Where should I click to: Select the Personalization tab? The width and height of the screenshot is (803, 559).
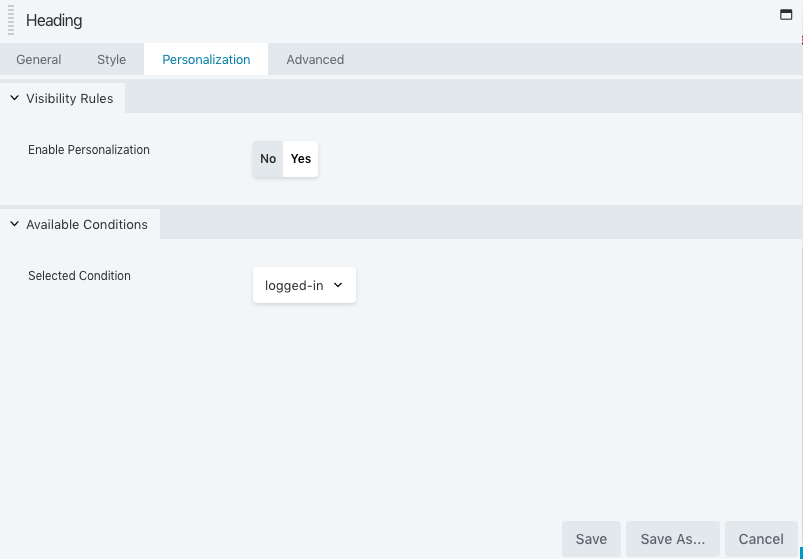pos(206,59)
